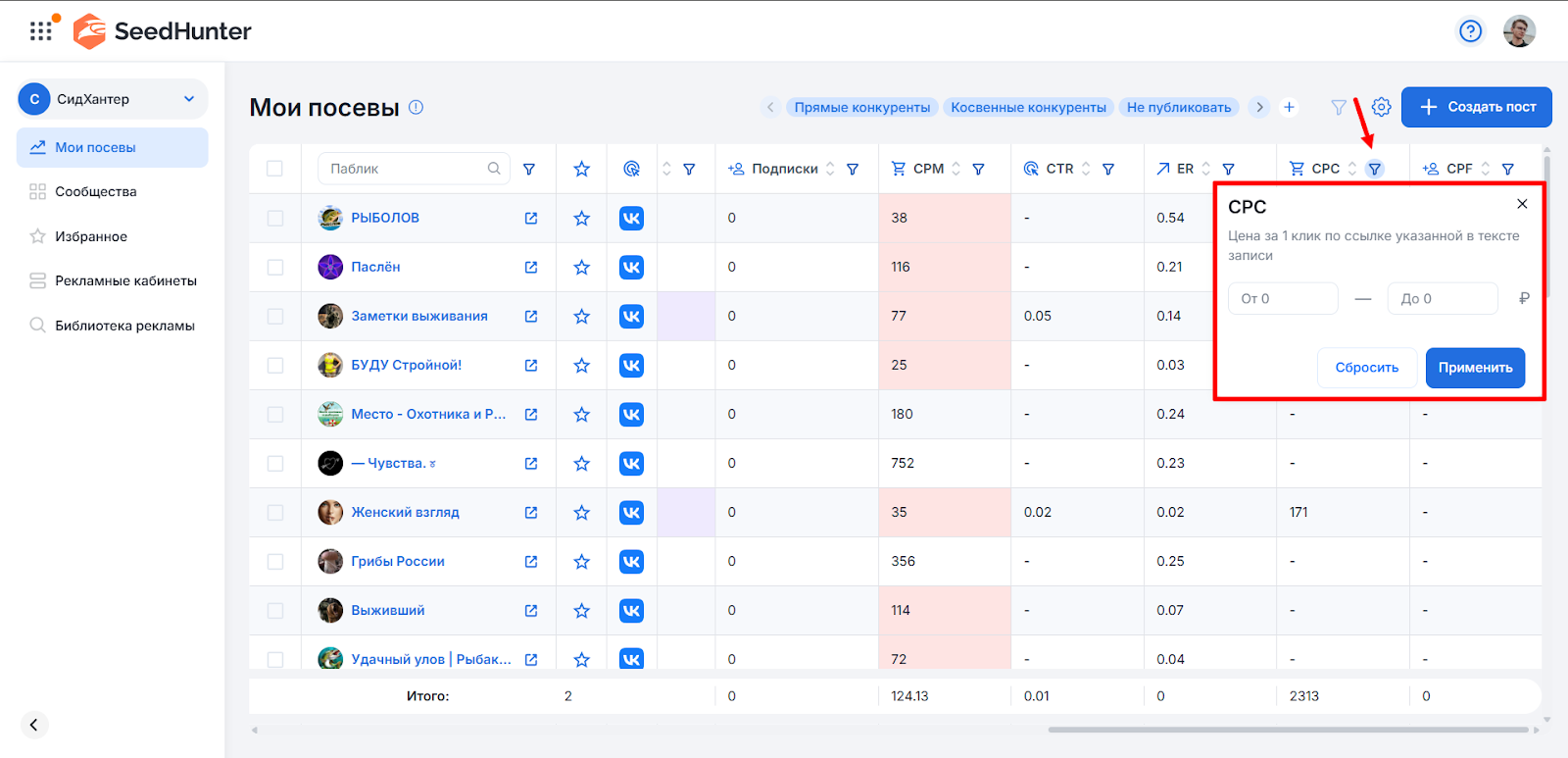Viewport: 1568px width, 758px height.
Task: Open table settings gear icon
Action: (x=1381, y=107)
